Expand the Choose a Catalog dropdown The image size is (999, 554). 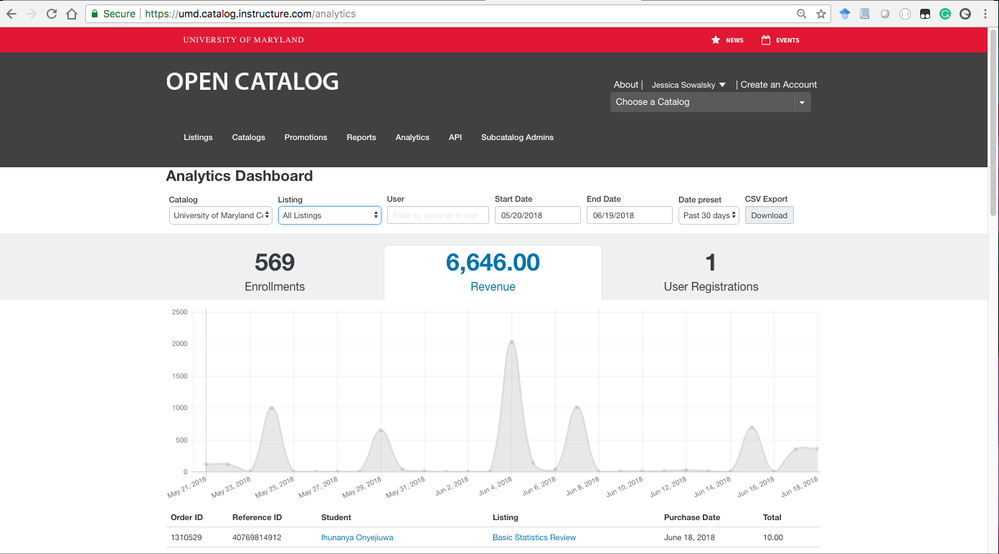(x=710, y=102)
